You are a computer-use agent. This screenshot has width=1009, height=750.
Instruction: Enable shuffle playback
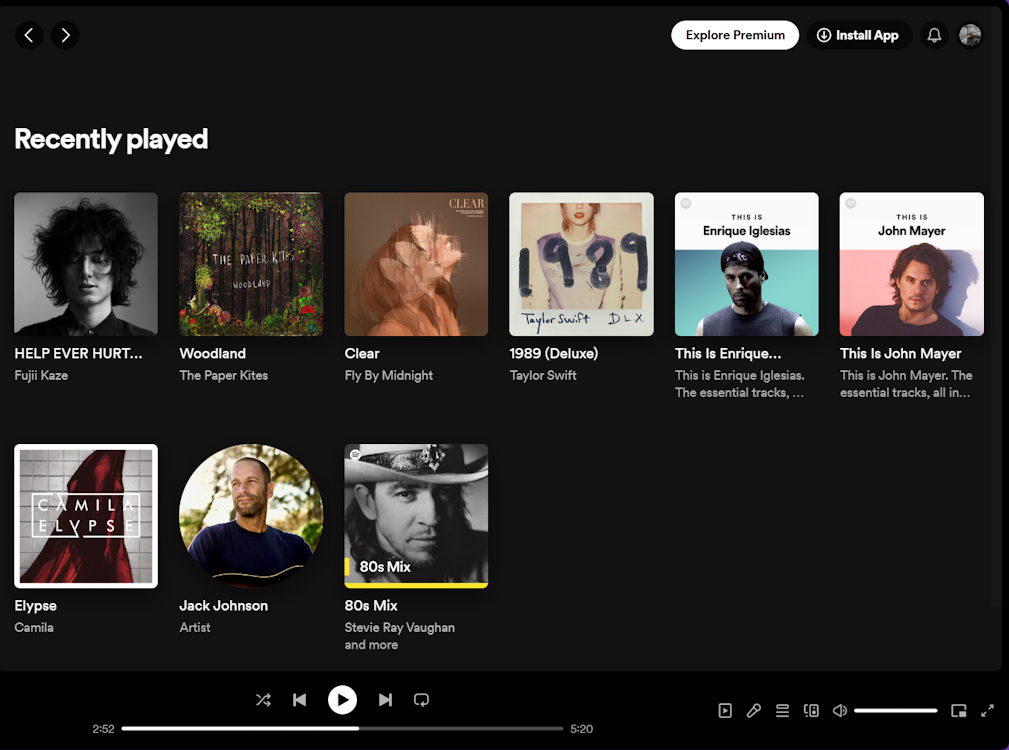[x=263, y=700]
